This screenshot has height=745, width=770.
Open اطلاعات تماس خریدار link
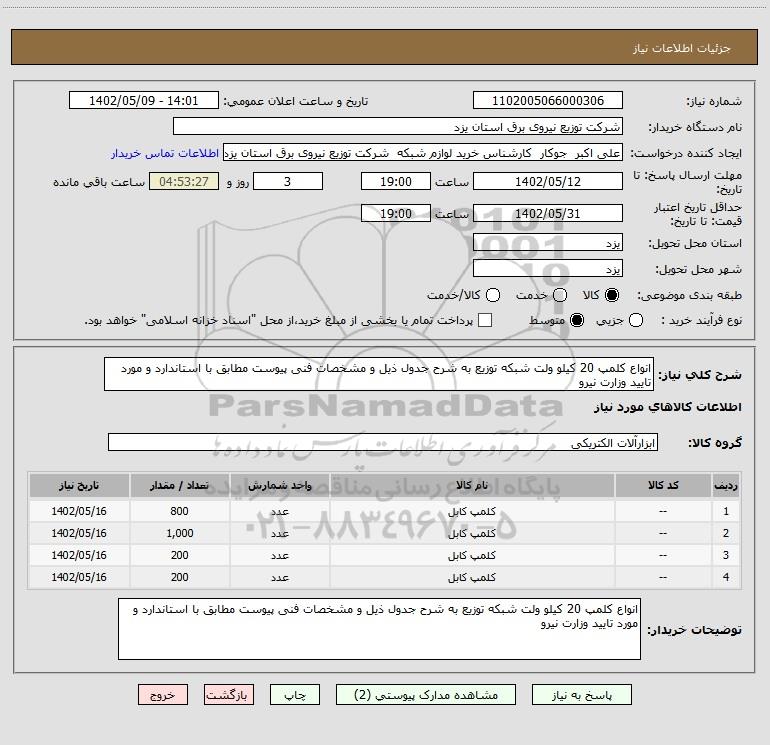(165, 153)
